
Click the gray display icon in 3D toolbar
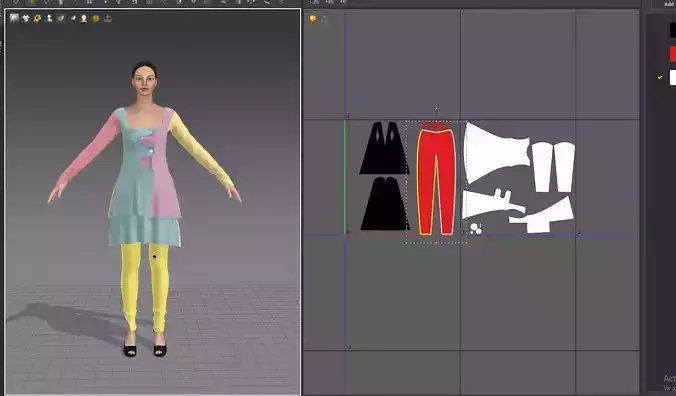14,18
